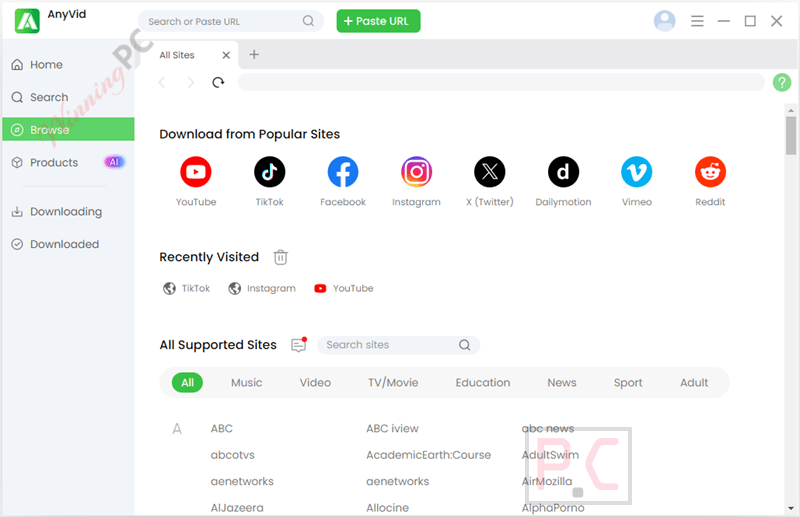Click the Paste URL button
This screenshot has height=517, width=800.
point(379,21)
